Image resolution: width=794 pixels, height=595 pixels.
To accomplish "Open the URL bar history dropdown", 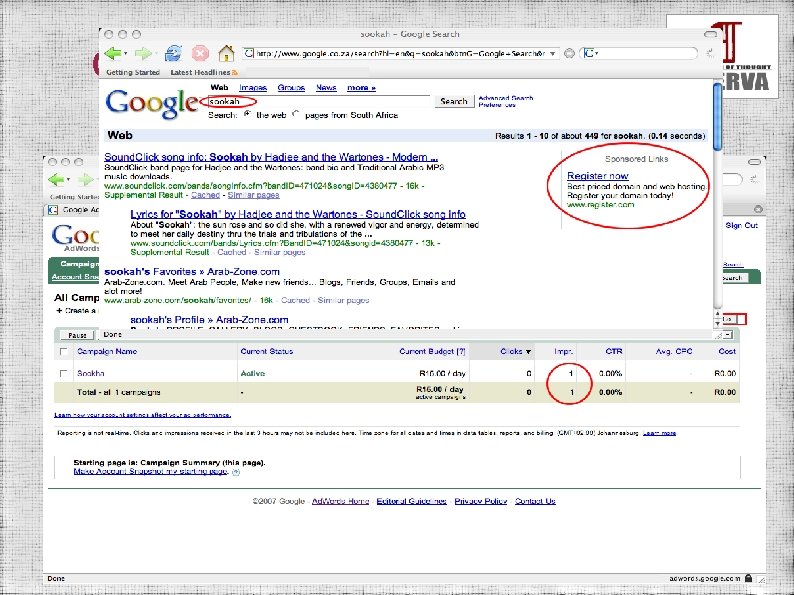I will coord(553,53).
